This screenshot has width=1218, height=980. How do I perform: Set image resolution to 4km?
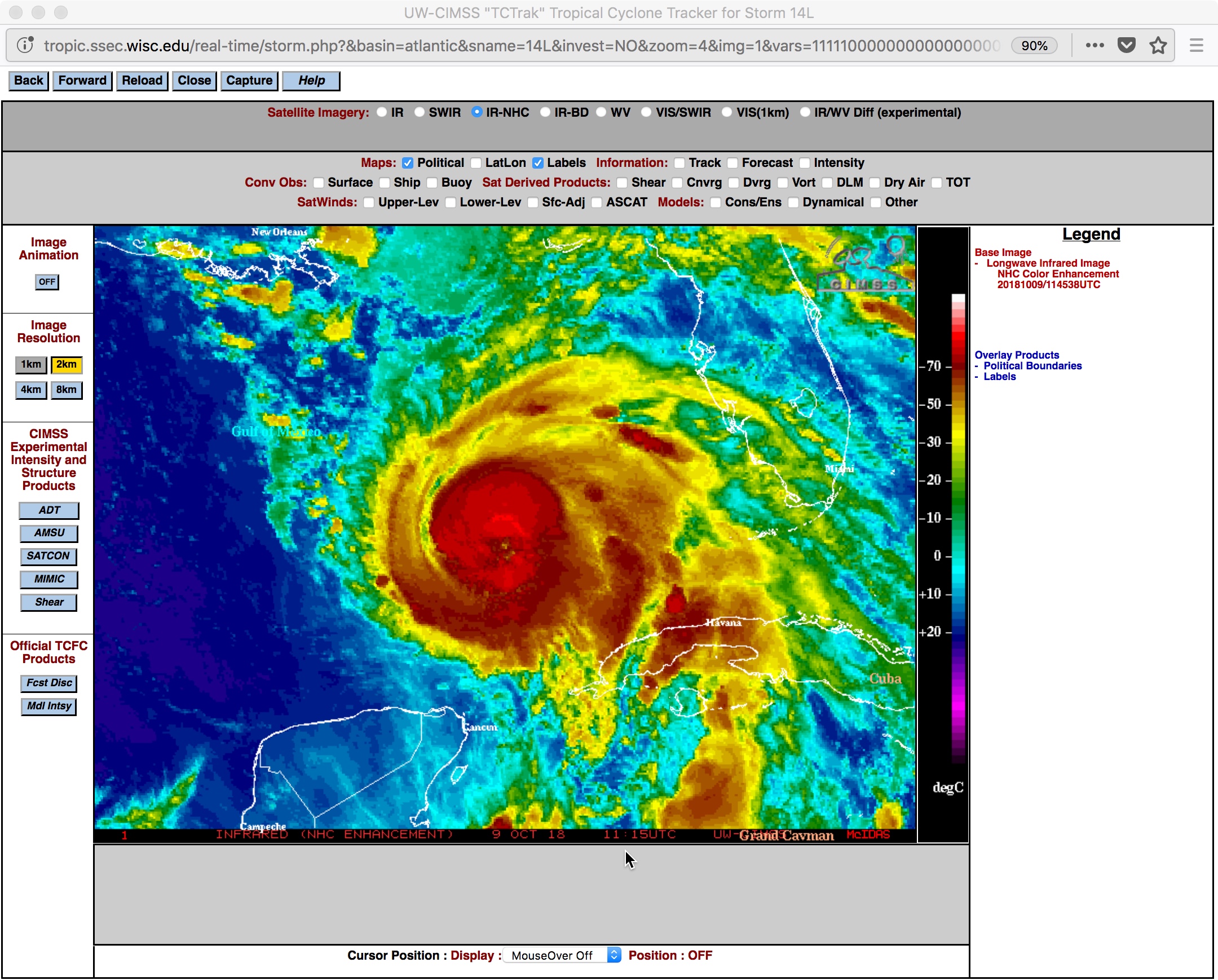click(x=31, y=390)
